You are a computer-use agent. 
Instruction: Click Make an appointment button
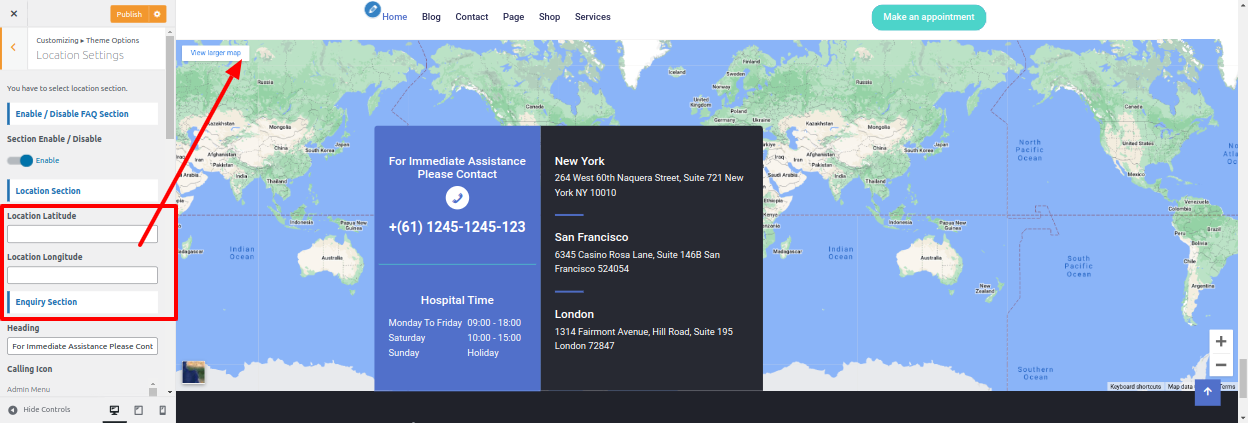pyautogui.click(x=928, y=17)
